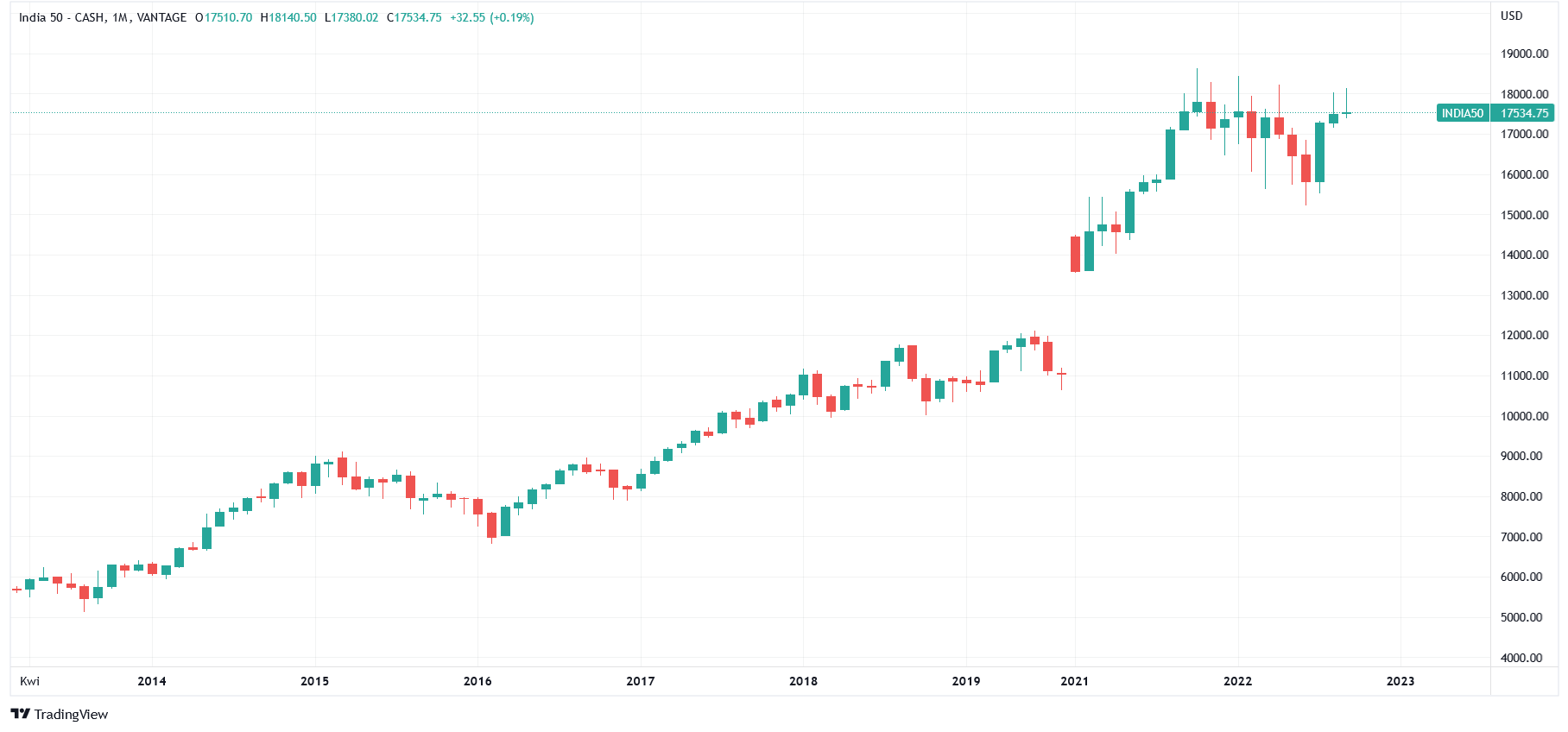Click the 10000.00 price scale label

1524,416
